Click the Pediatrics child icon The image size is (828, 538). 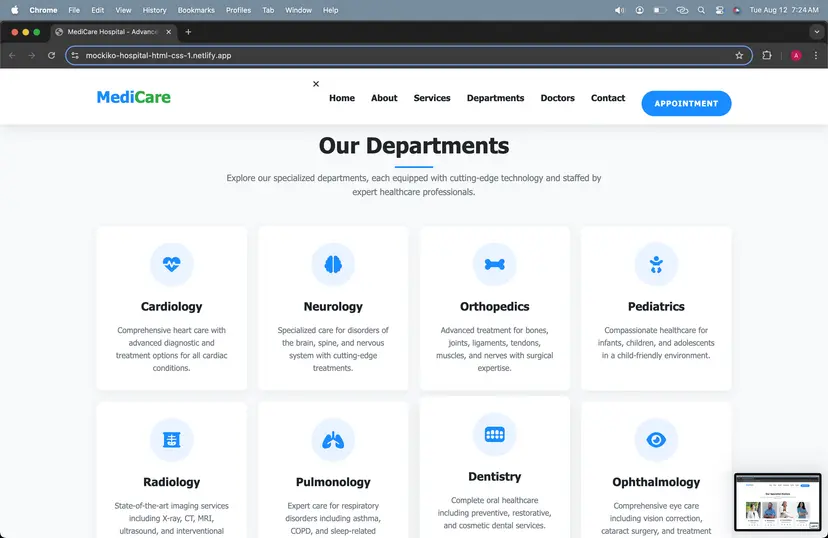pos(656,265)
